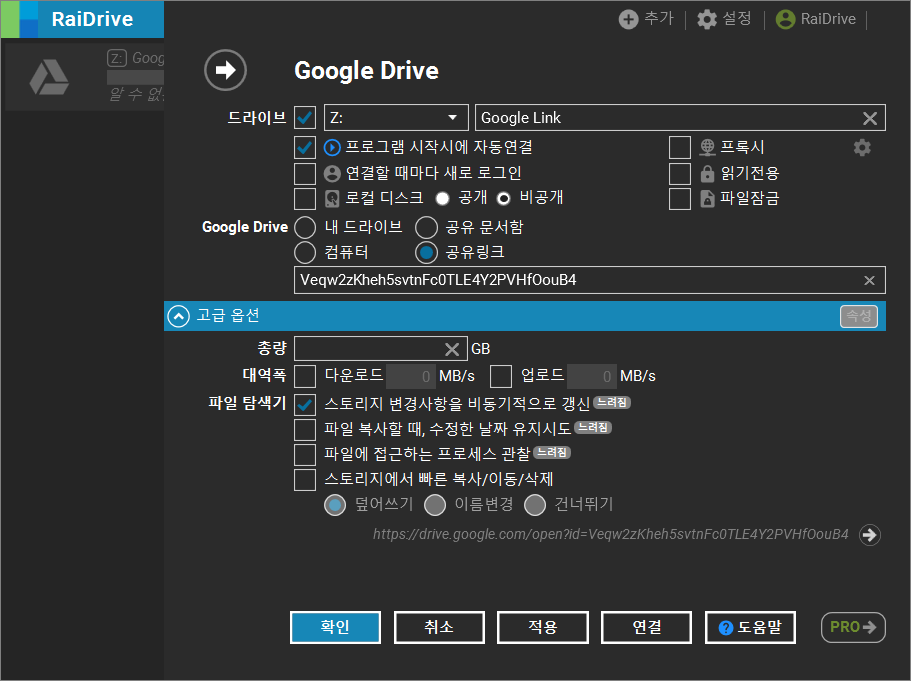Disable 프로그램 시작시에 자동연결 checkbox
The image size is (911, 681).
point(305,148)
